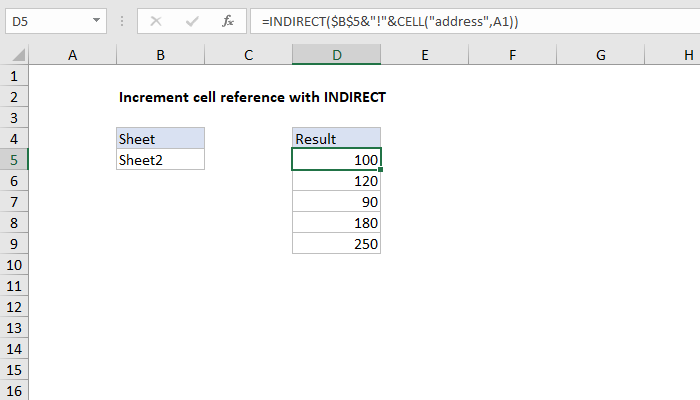This screenshot has height=400, width=700.
Task: Select column B header
Action: point(160,57)
